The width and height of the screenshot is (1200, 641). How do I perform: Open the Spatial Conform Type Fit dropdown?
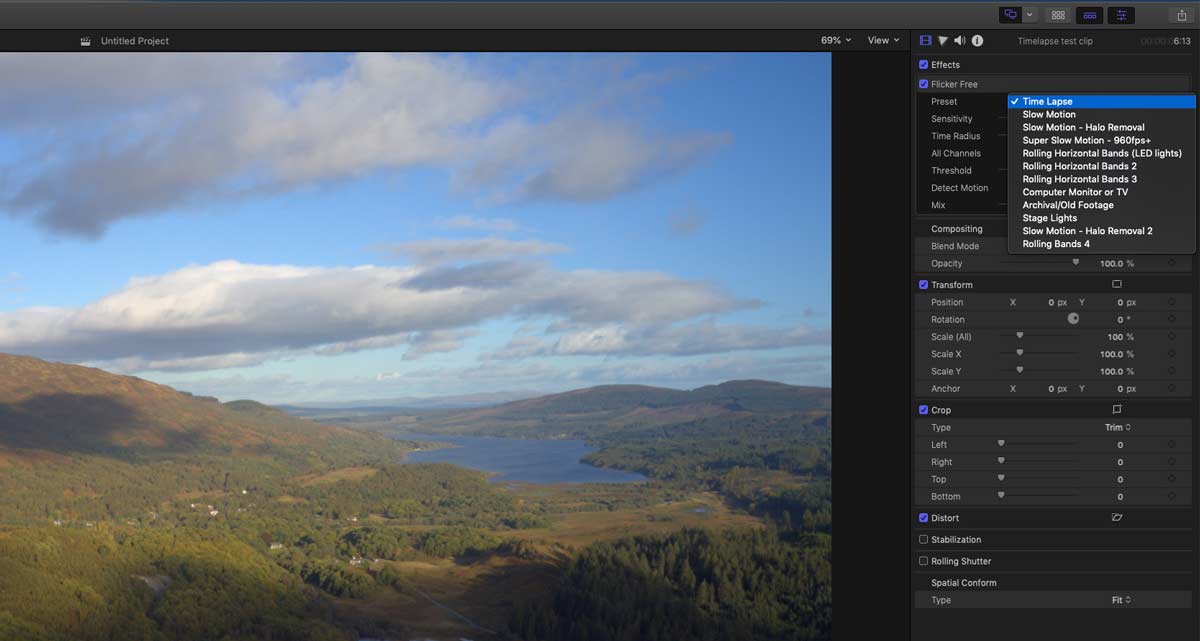(1121, 600)
